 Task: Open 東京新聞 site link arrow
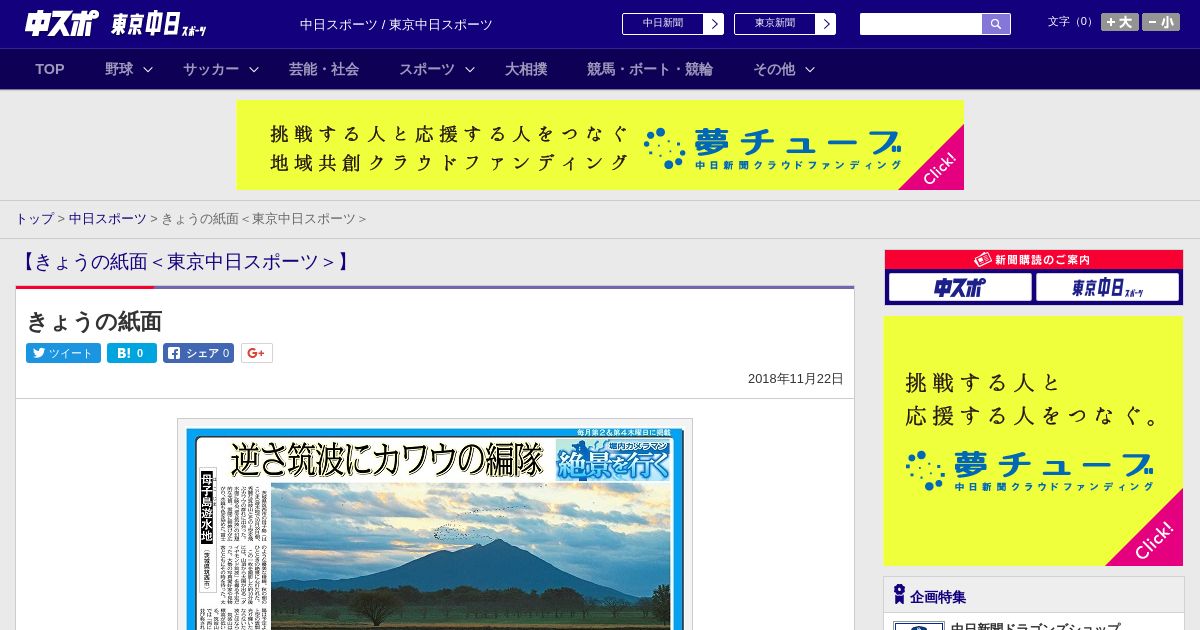click(x=825, y=24)
